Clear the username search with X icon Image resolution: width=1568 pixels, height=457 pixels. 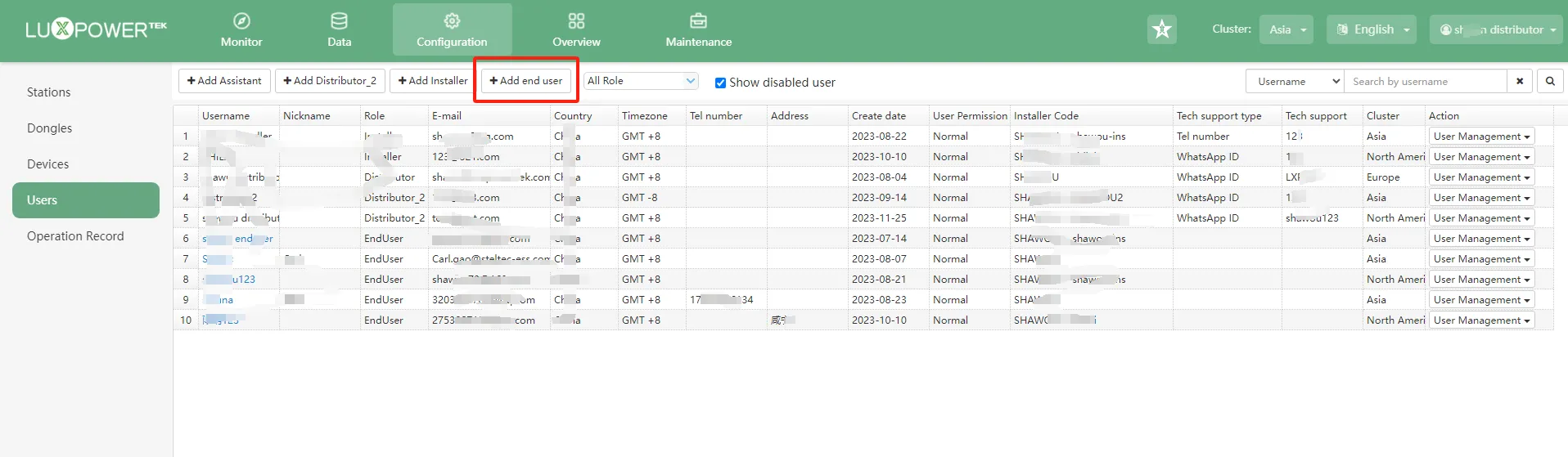click(1520, 81)
